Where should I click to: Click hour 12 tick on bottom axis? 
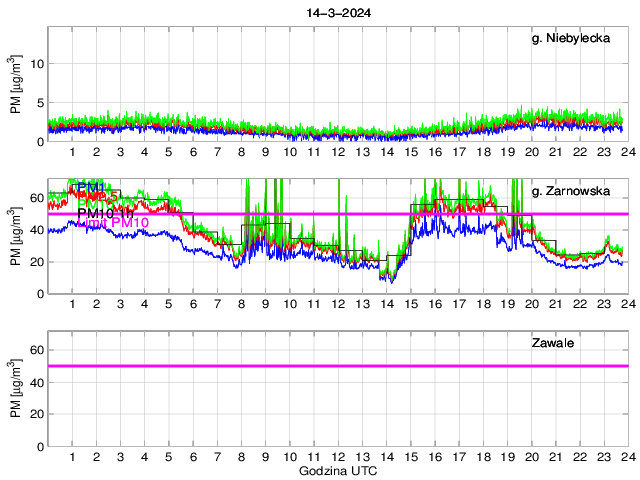(338, 456)
